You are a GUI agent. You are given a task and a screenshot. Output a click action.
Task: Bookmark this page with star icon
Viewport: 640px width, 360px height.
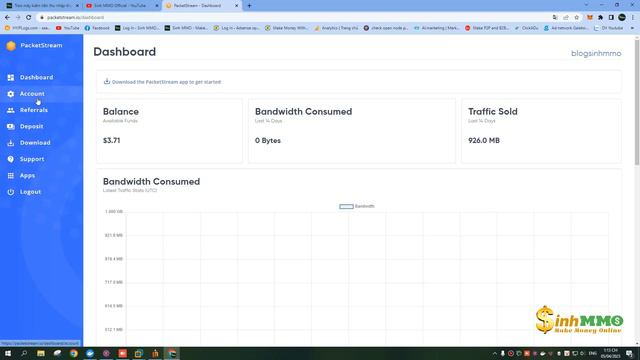[x=576, y=17]
